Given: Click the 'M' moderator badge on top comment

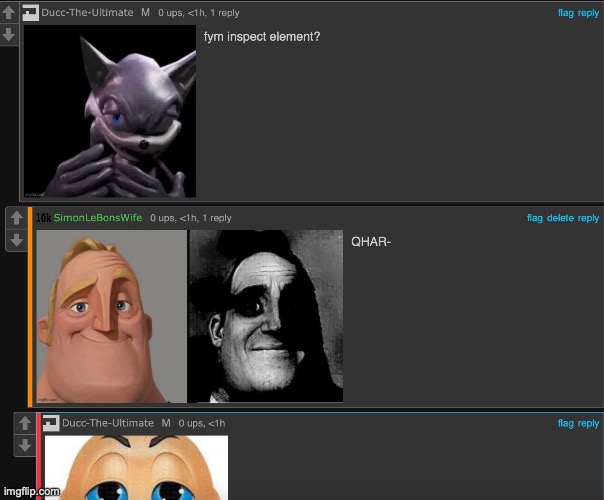Looking at the screenshot, I should [x=145, y=13].
